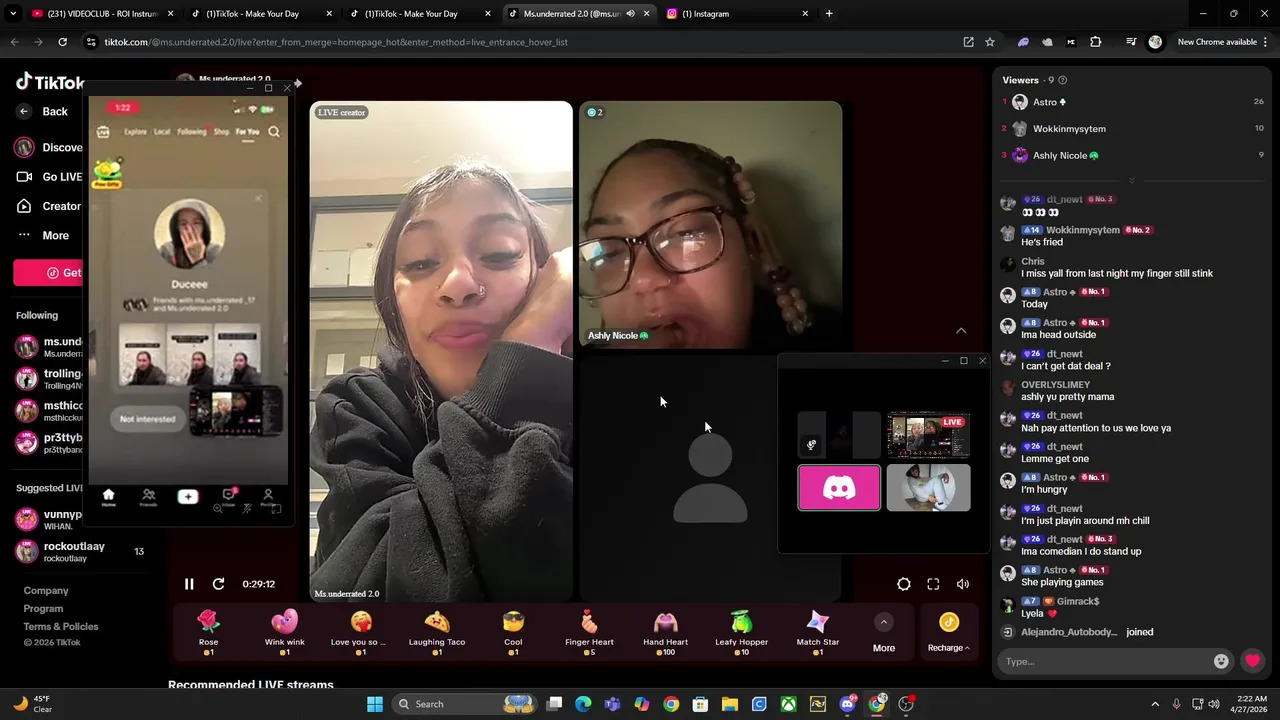The height and width of the screenshot is (720, 1280).
Task: Collapse guest panel up-chevron
Action: 961,331
